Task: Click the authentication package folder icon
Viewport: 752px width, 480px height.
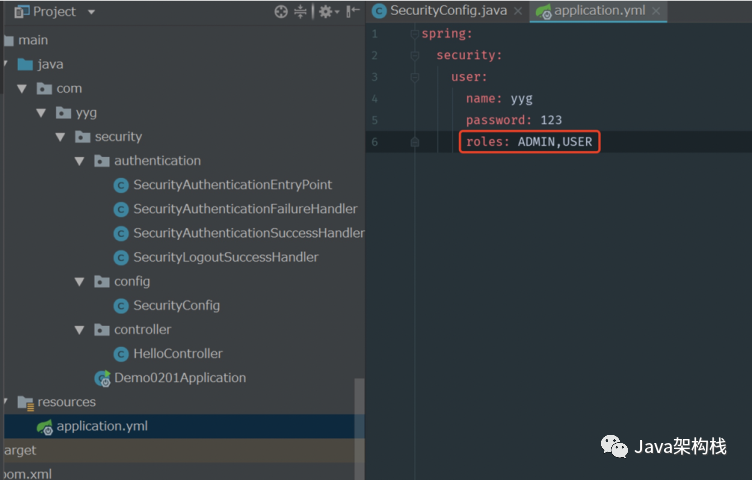Action: (102, 161)
